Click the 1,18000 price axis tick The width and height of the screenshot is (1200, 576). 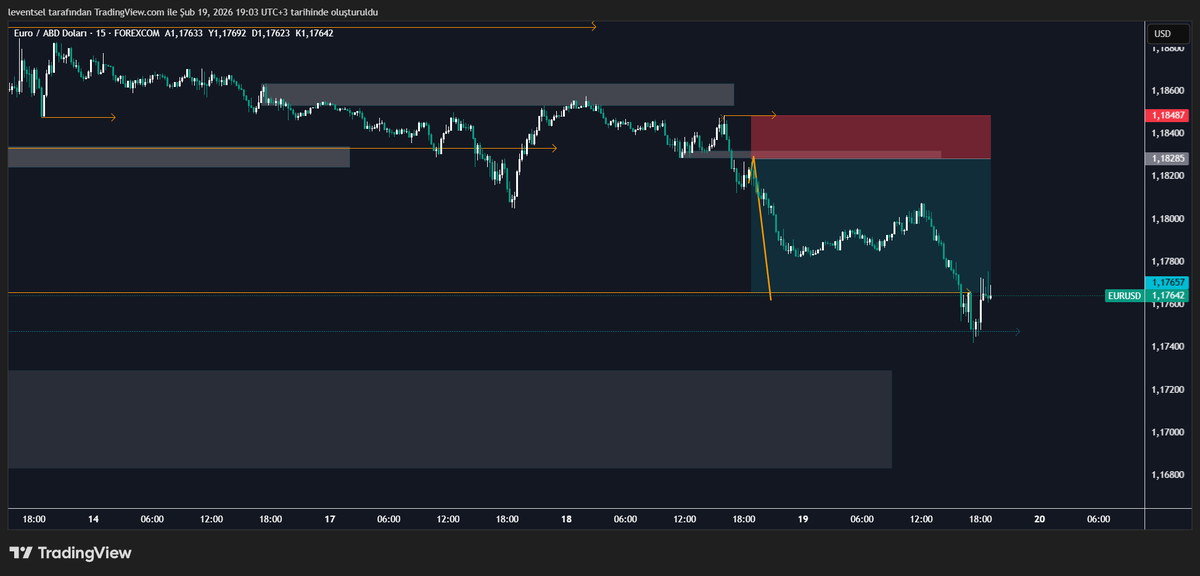1167,219
